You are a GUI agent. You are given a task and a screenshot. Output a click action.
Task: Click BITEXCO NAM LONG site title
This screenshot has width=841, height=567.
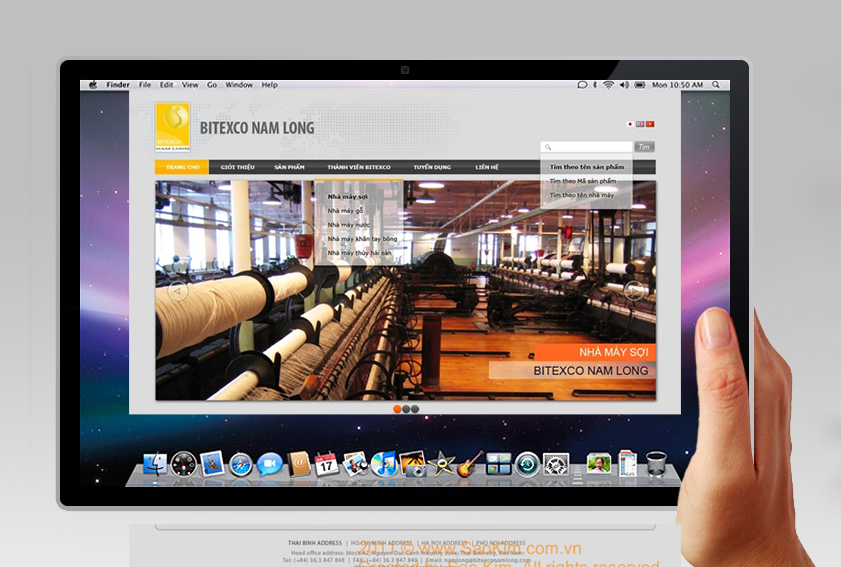257,128
